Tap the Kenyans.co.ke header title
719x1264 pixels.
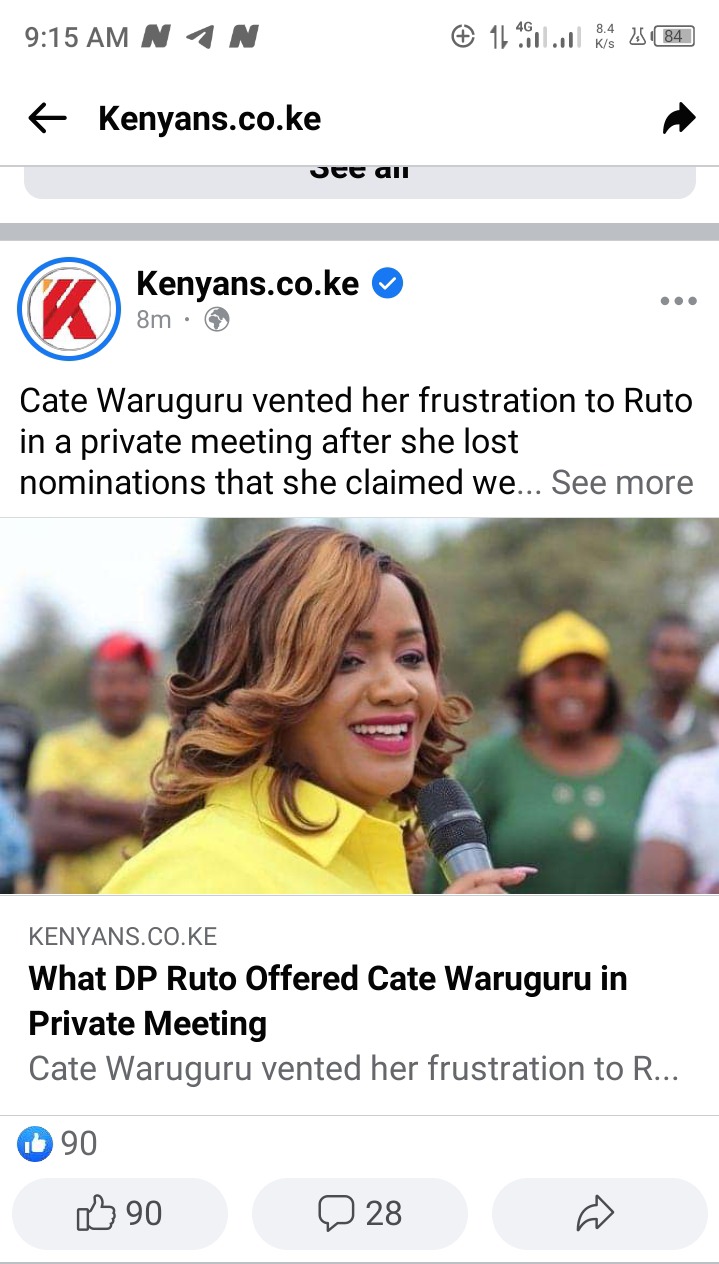click(210, 119)
